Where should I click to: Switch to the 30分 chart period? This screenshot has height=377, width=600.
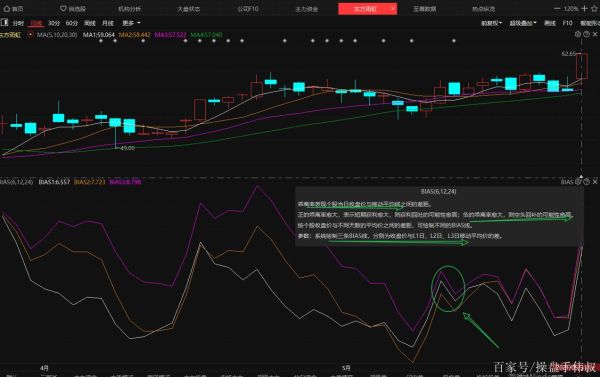(x=54, y=23)
